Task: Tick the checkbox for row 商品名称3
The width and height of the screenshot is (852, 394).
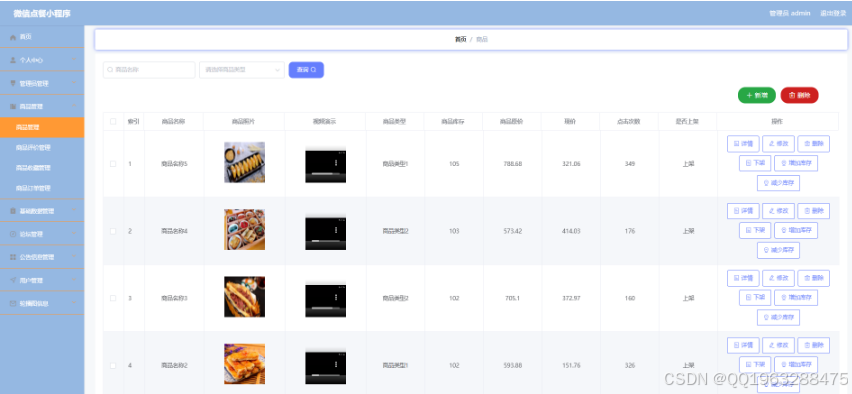Action: coord(113,298)
